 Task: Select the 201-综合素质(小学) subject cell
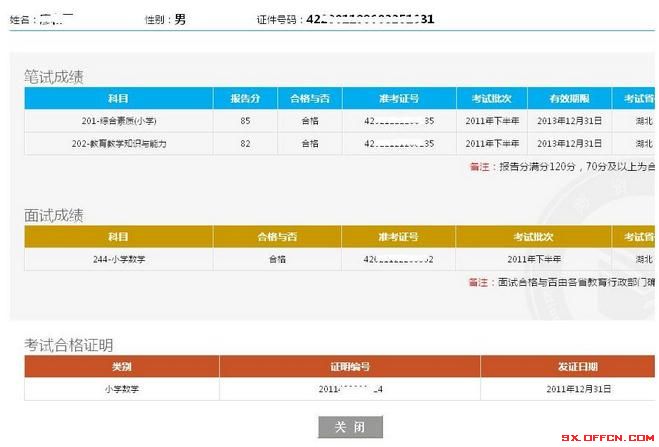coord(119,121)
